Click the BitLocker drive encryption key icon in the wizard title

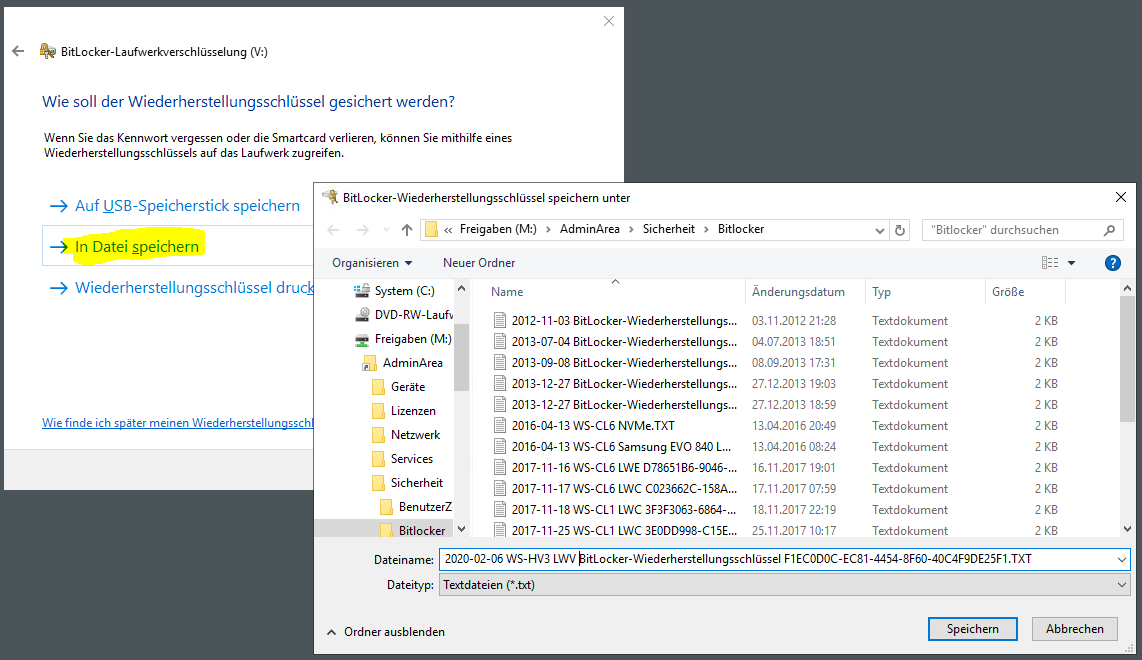(x=47, y=51)
